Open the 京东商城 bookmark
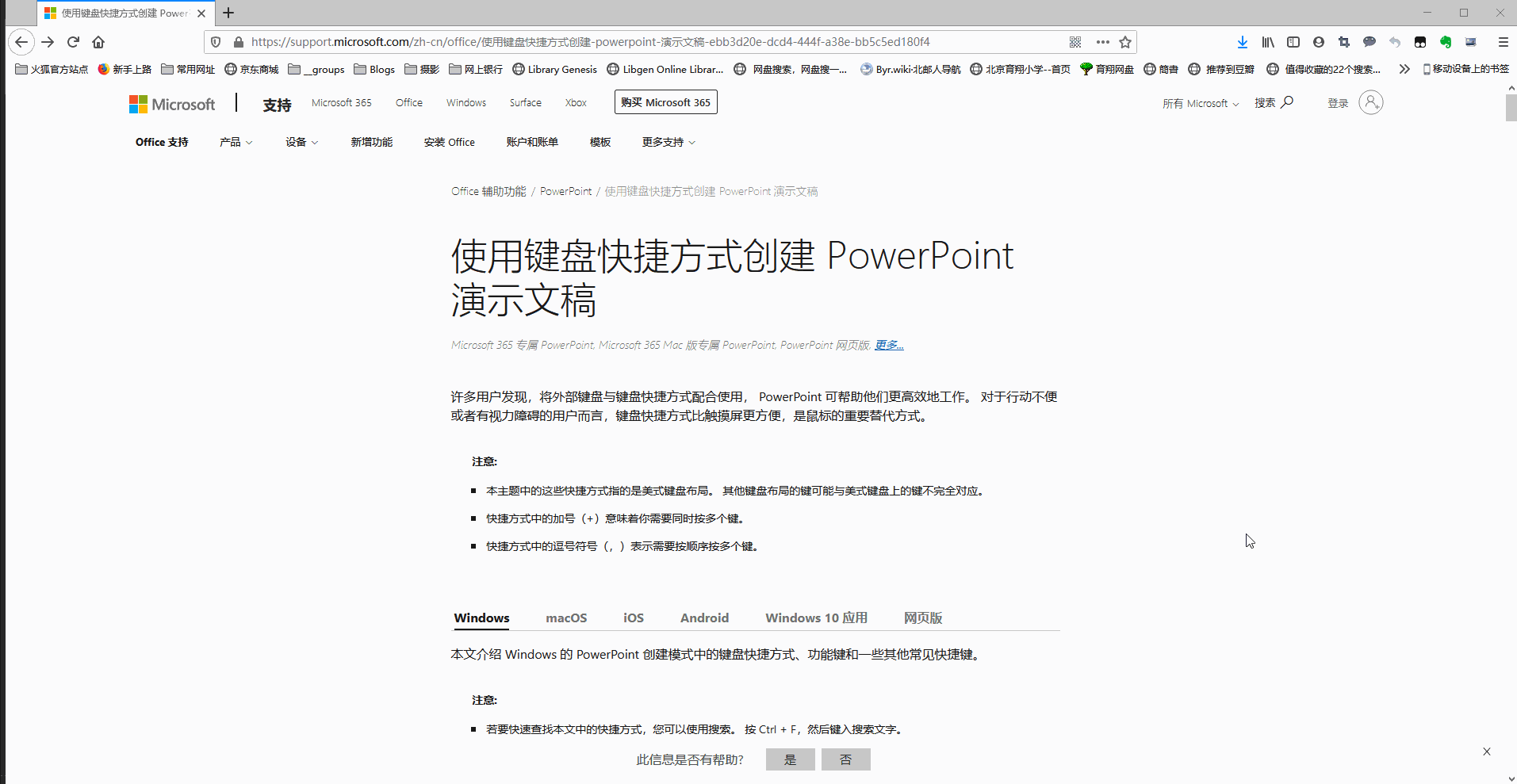Image resolution: width=1517 pixels, height=784 pixels. tap(251, 69)
